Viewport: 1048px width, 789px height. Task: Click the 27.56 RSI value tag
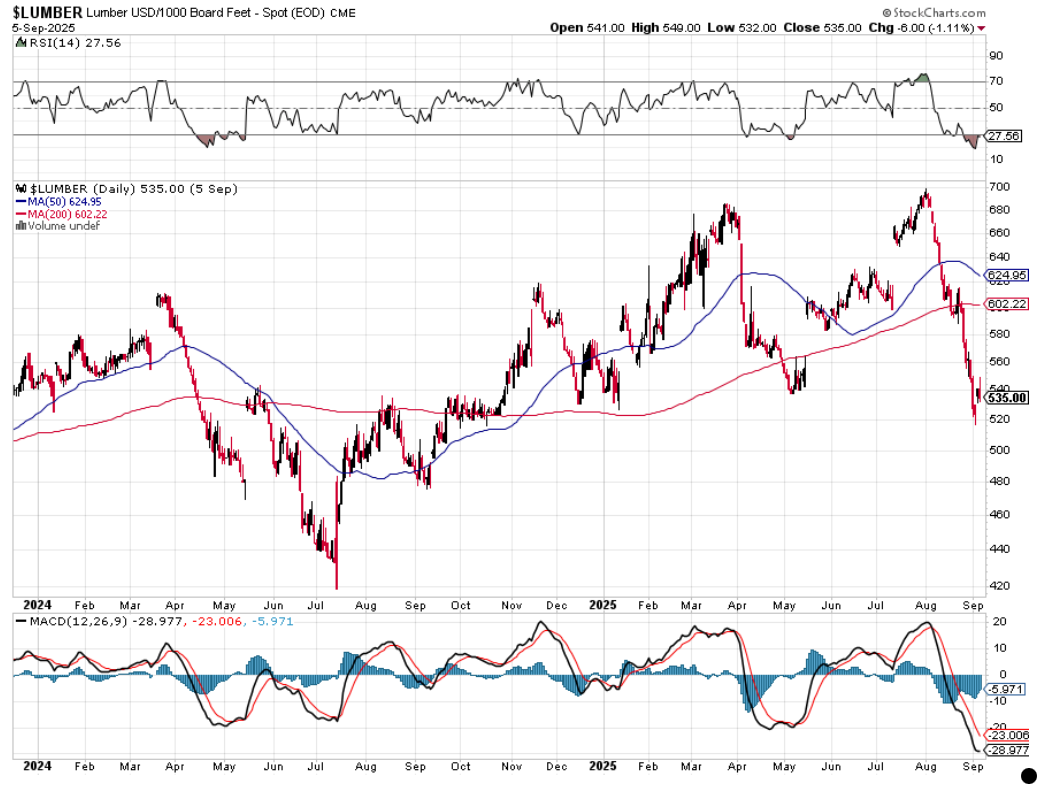coord(1003,136)
